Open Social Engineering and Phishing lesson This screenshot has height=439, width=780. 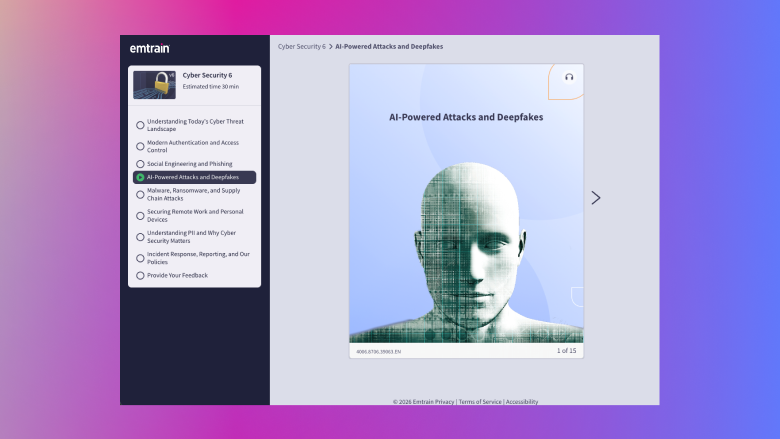coord(190,164)
